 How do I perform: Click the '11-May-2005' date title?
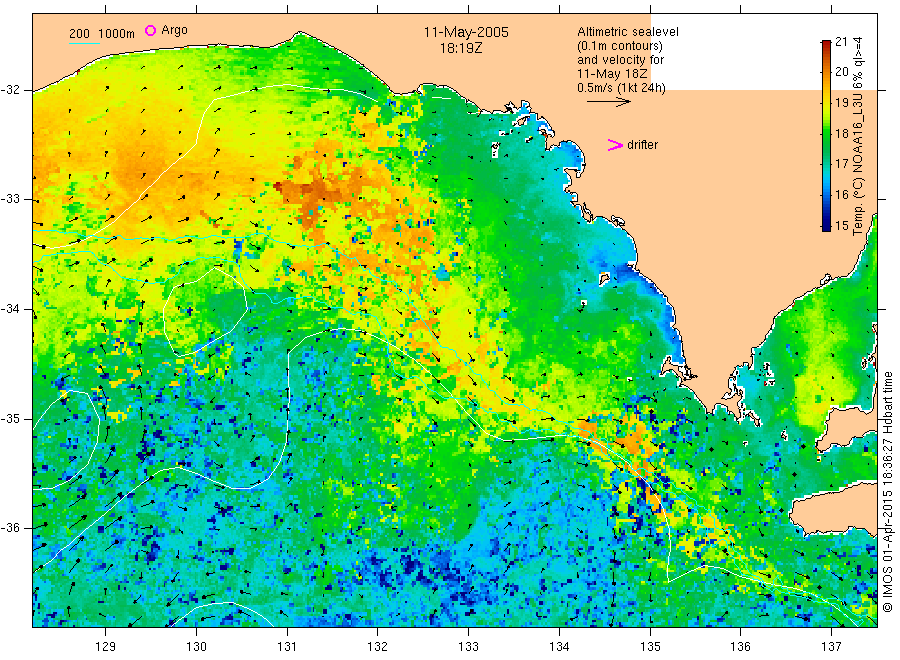(466, 32)
